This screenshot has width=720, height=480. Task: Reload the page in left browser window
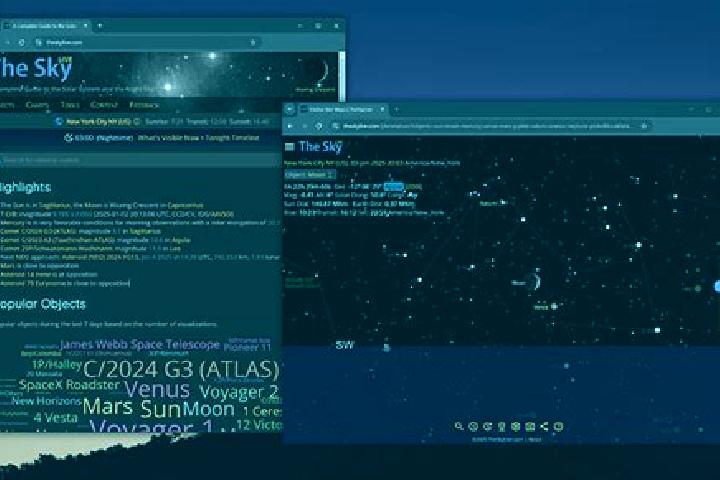(x=22, y=42)
